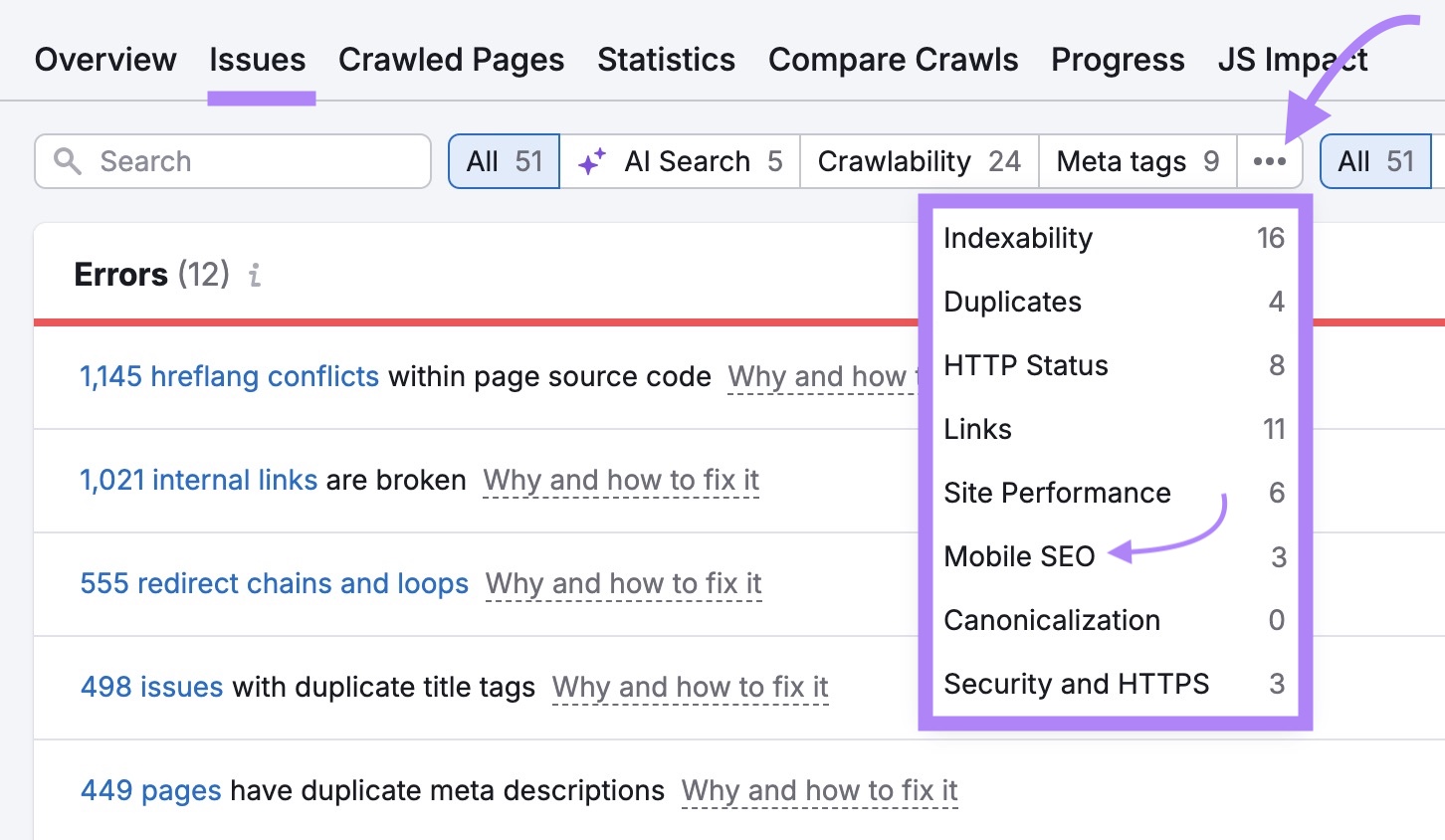Click the search magnifier icon
This screenshot has height=840, width=1445.
pyautogui.click(x=68, y=161)
